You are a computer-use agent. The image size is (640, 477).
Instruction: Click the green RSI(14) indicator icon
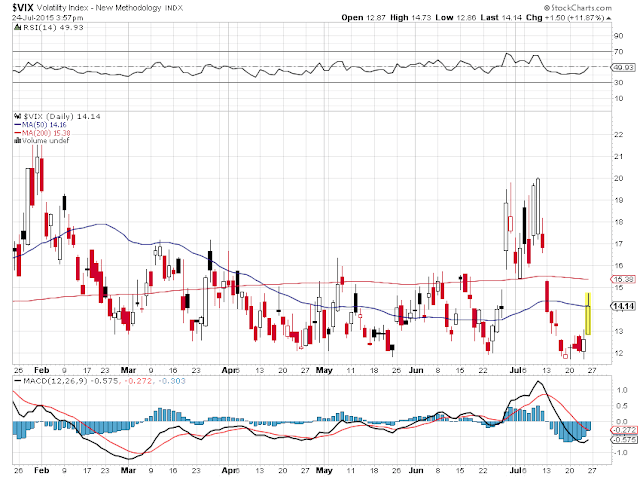click(17, 27)
